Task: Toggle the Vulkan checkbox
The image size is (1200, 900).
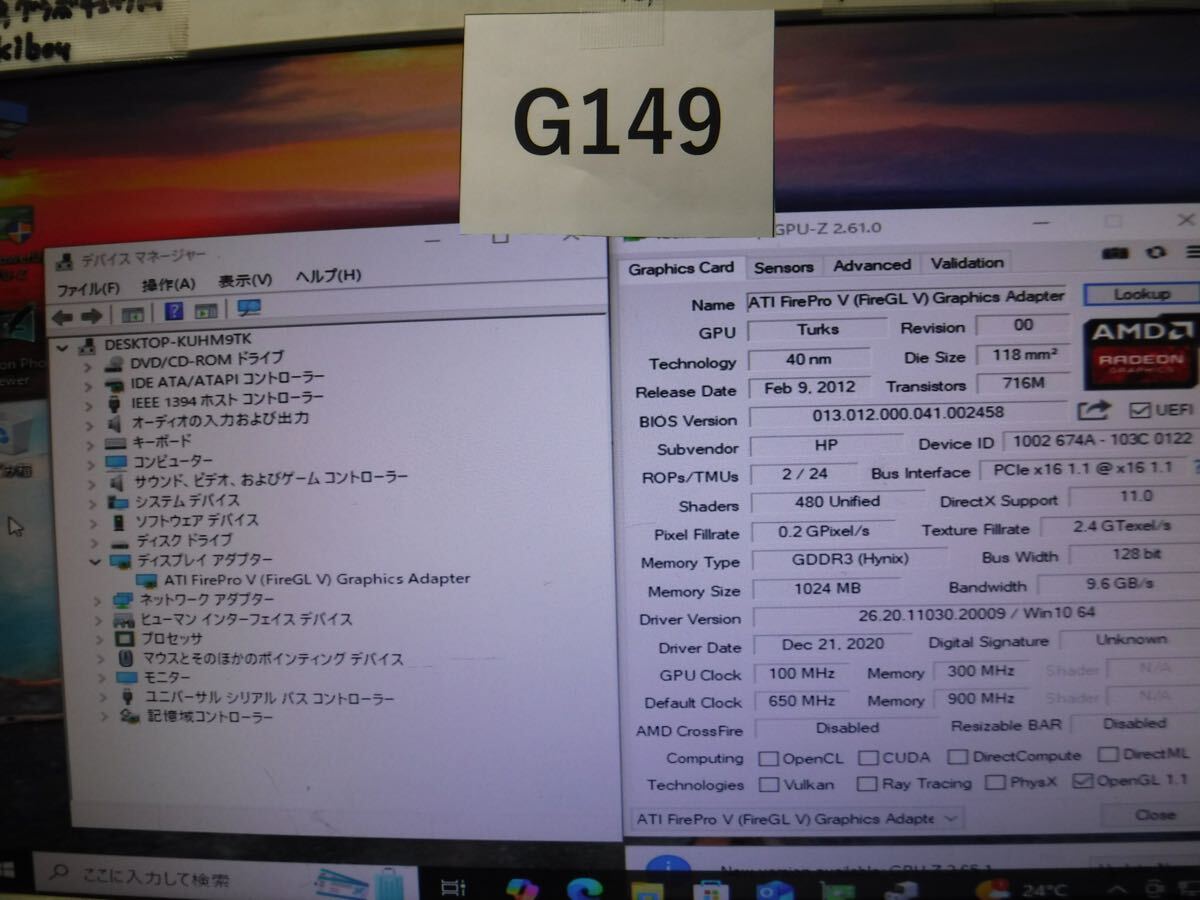Action: click(x=768, y=785)
